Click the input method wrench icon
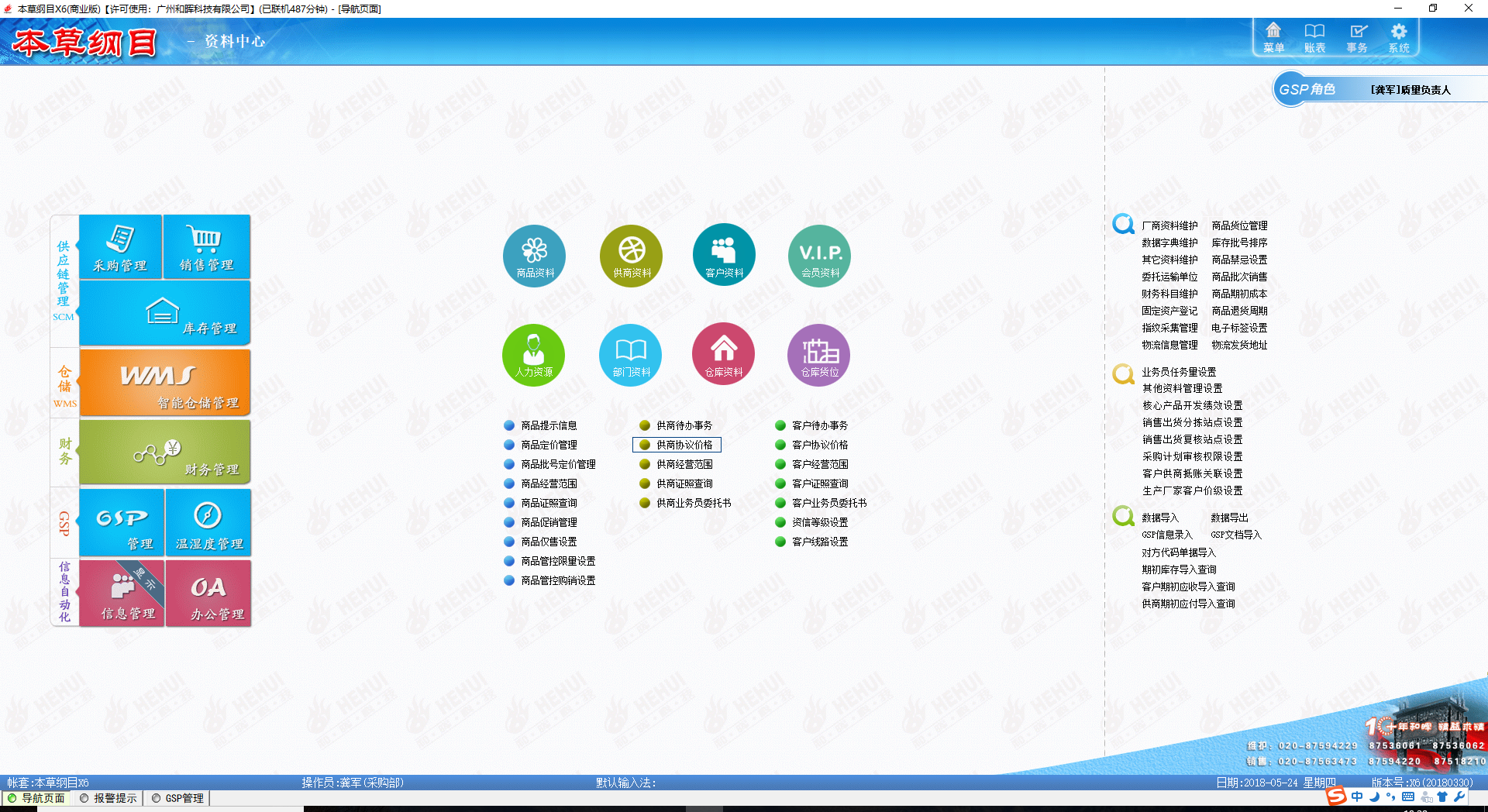The width and height of the screenshot is (1488, 812). [1459, 797]
